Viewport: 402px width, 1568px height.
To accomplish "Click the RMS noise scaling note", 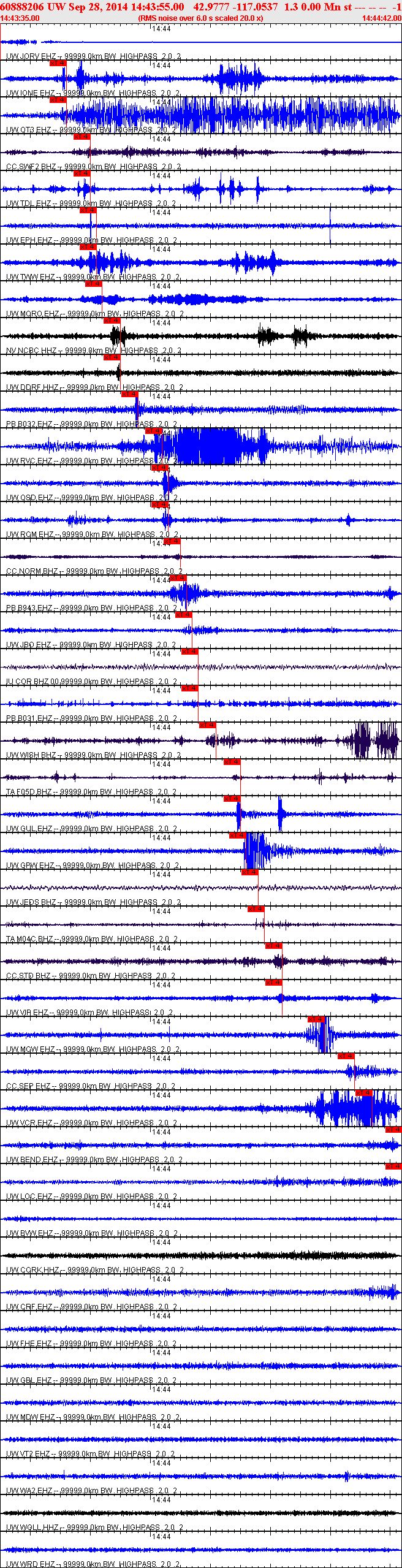I will [200, 18].
